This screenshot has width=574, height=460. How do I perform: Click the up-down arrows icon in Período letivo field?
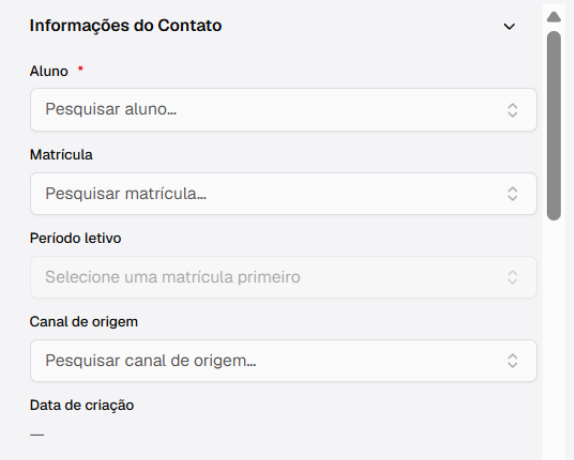pyautogui.click(x=512, y=277)
